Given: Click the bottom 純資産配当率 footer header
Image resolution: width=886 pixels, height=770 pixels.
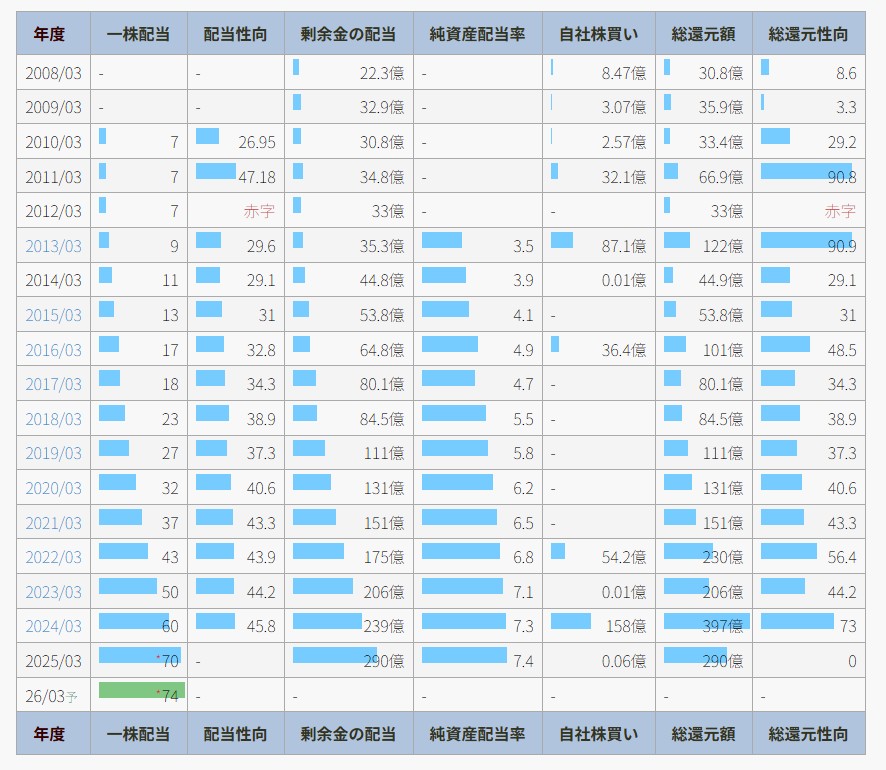Looking at the screenshot, I should 477,734.
